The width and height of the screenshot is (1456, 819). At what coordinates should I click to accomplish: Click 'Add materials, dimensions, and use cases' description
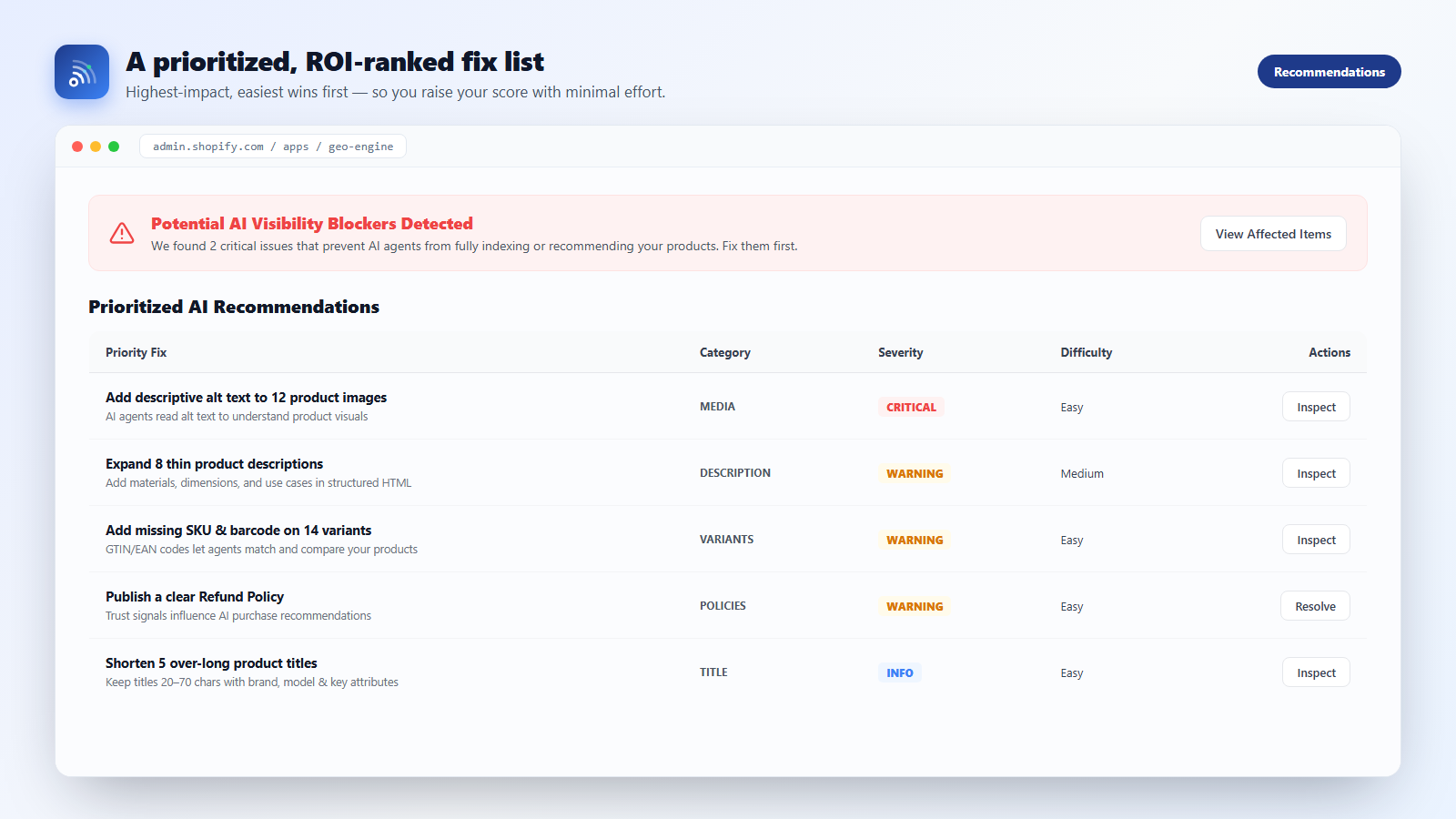tap(258, 483)
